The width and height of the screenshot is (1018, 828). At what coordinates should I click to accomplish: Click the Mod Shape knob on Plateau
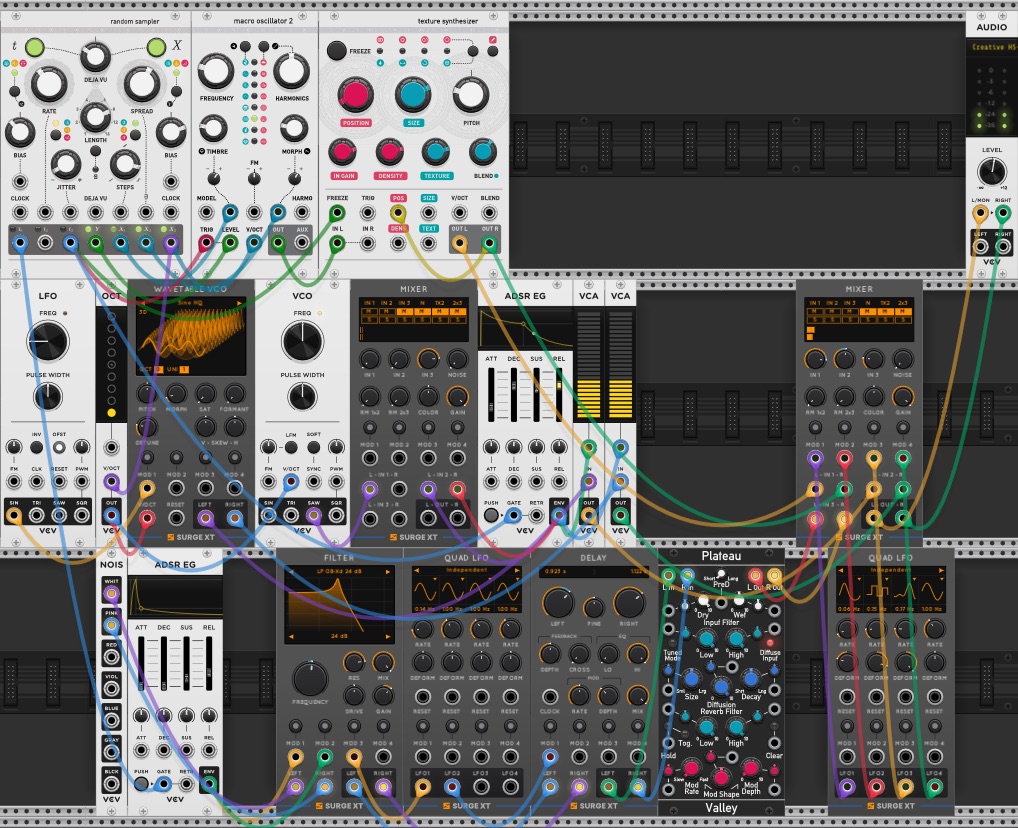(x=721, y=777)
